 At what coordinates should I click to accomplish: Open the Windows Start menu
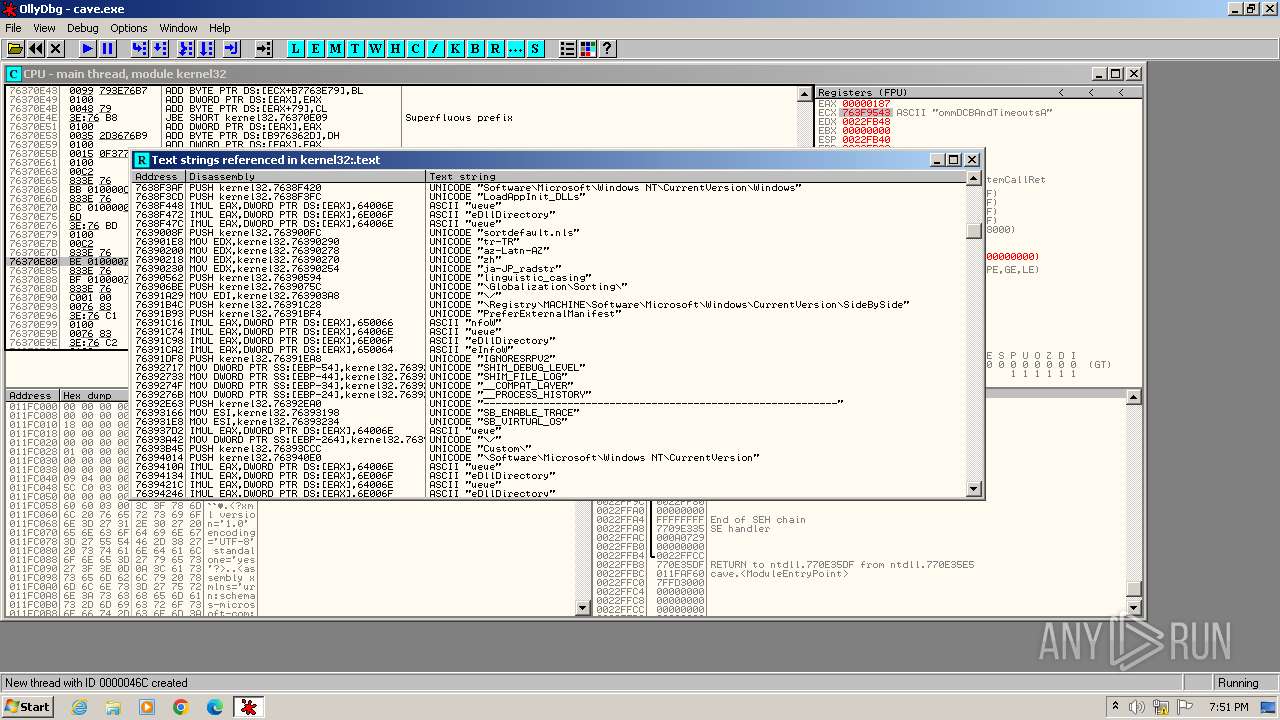(27, 706)
